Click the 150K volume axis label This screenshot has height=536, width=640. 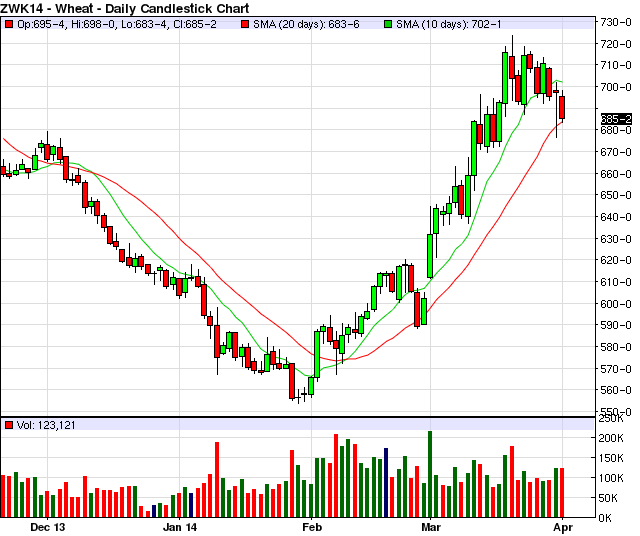point(611,458)
